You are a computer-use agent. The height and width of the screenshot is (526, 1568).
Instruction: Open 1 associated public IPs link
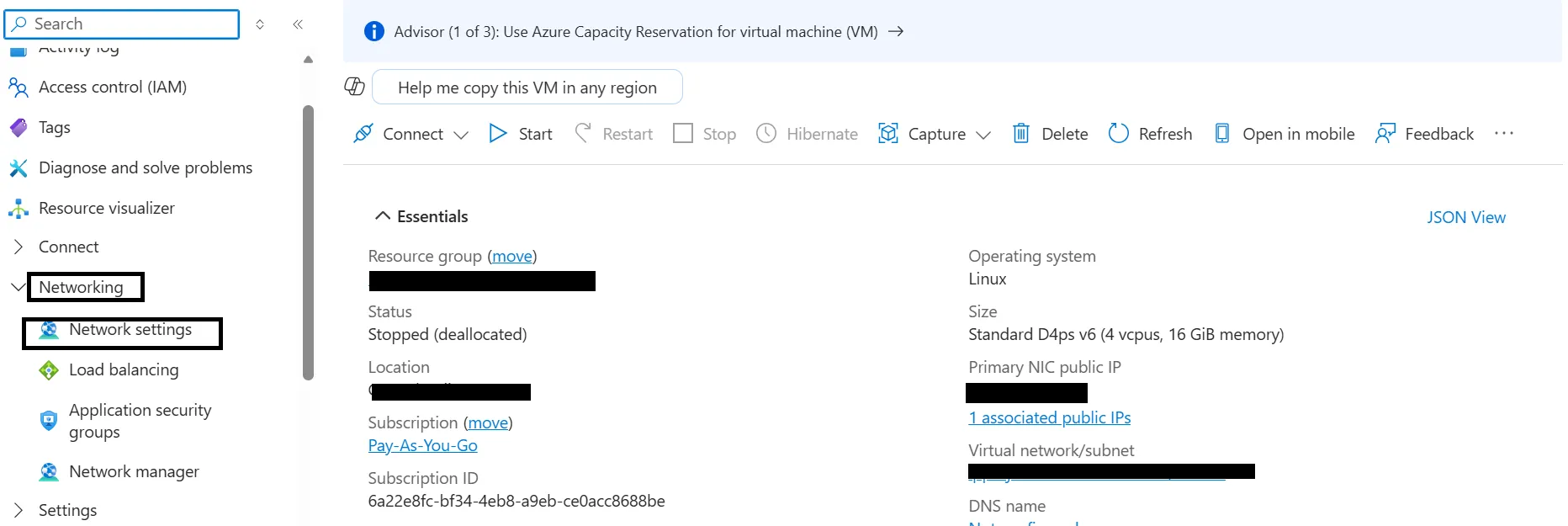tap(1050, 417)
